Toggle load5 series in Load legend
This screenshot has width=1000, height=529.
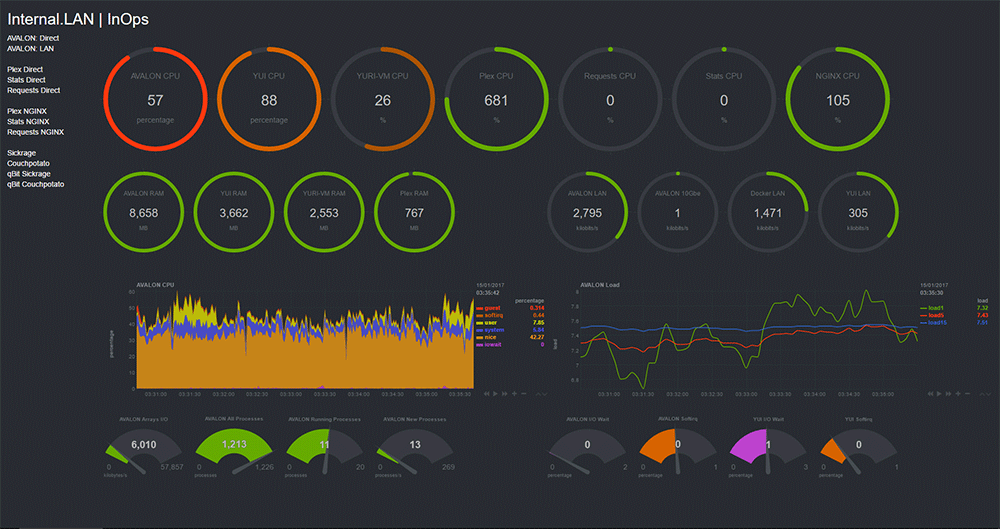932,315
